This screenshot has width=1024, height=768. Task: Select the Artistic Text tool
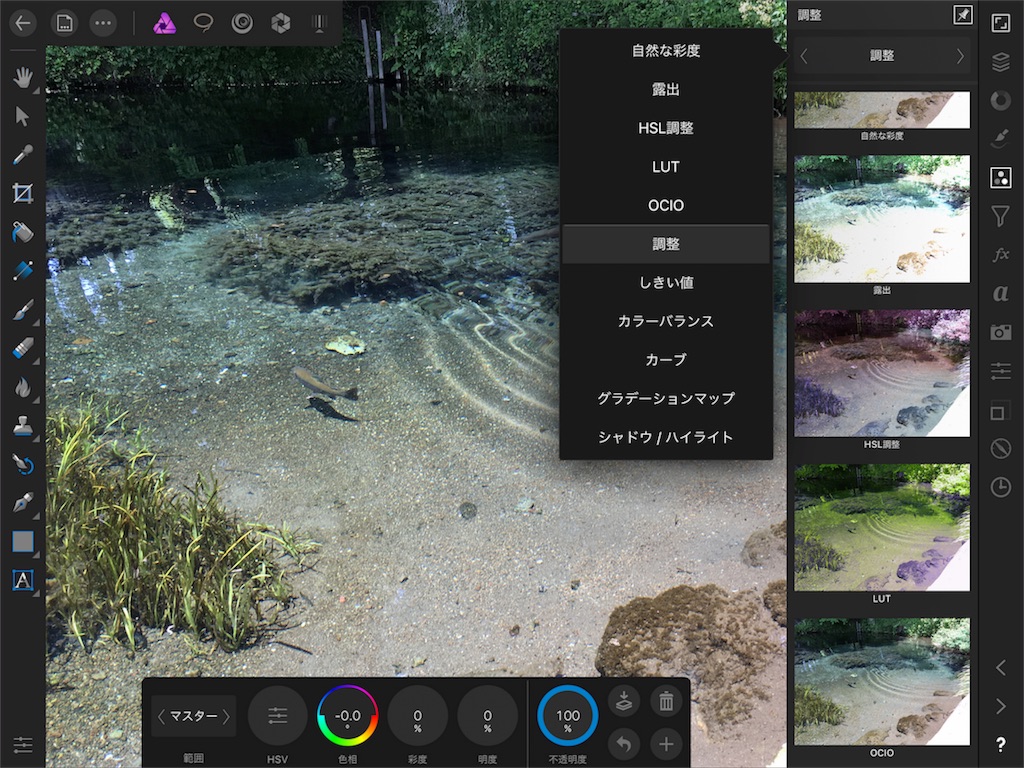click(22, 580)
